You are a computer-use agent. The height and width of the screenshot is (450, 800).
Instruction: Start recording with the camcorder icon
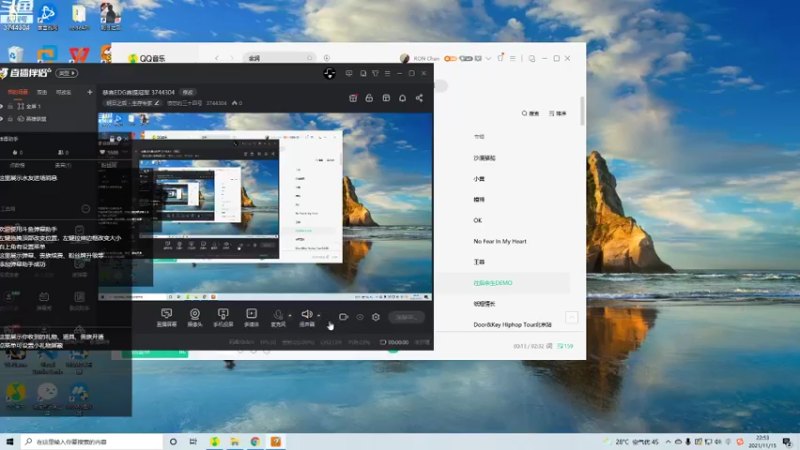(343, 317)
